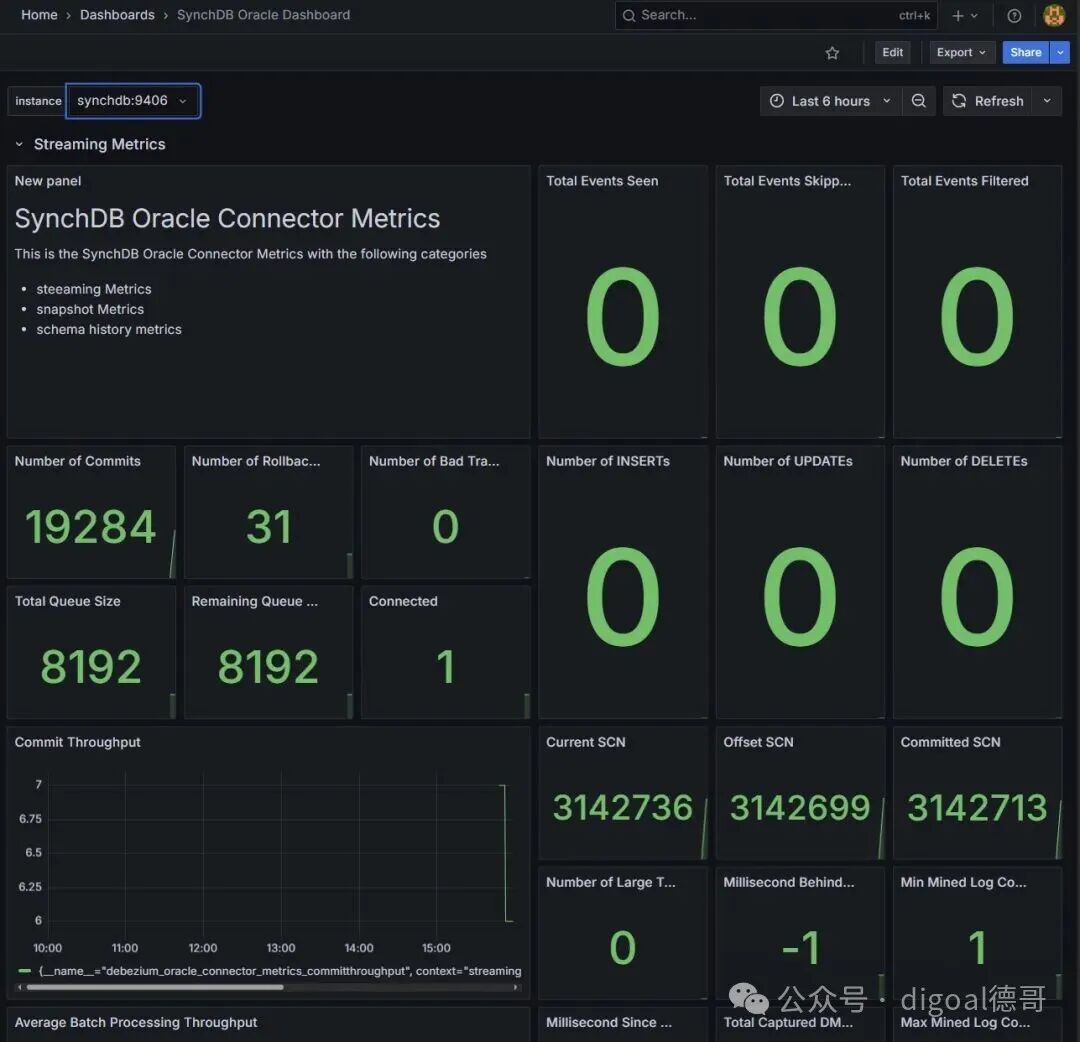Click the help question mark icon

tap(1014, 16)
